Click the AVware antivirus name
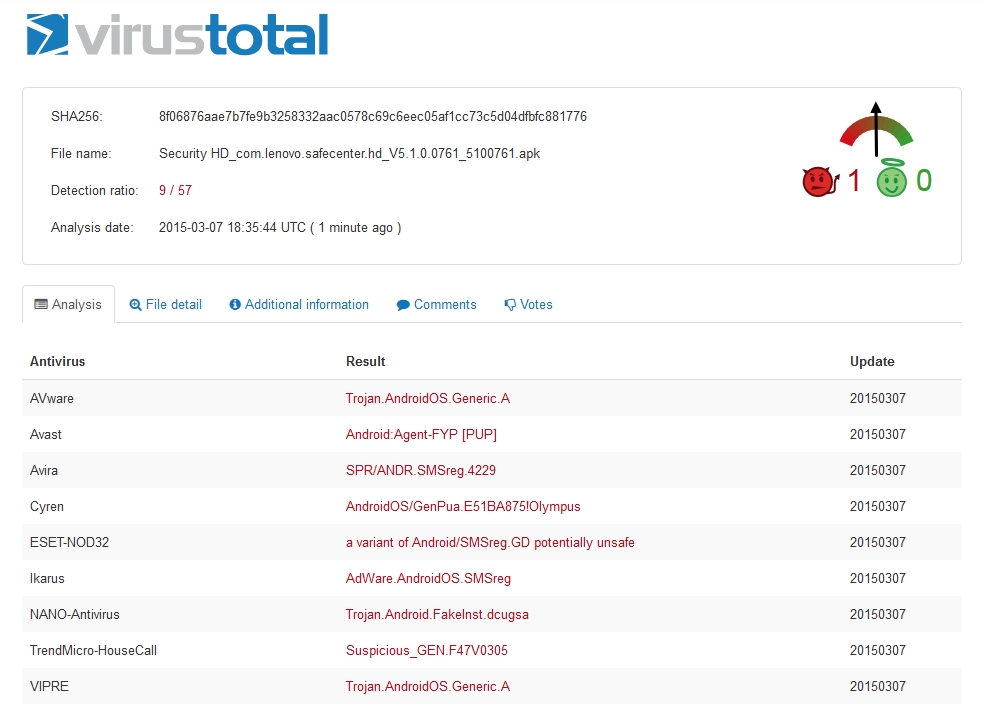 [x=51, y=398]
